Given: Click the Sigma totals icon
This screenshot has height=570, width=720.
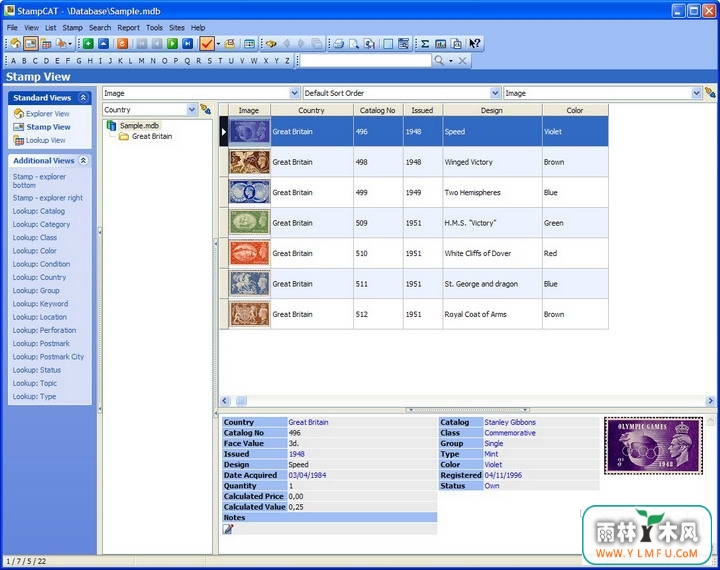Looking at the screenshot, I should pyautogui.click(x=425, y=44).
